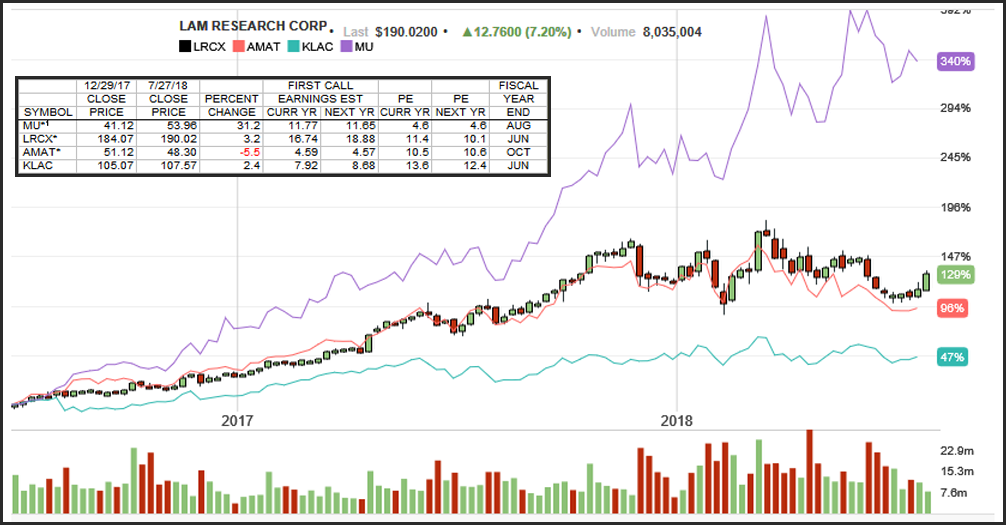Click the purple MU legend color swatch

[x=346, y=47]
